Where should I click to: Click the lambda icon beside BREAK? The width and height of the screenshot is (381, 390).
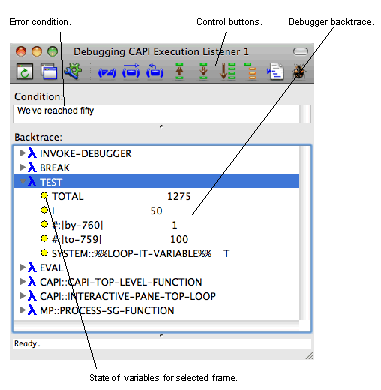pyautogui.click(x=32, y=167)
